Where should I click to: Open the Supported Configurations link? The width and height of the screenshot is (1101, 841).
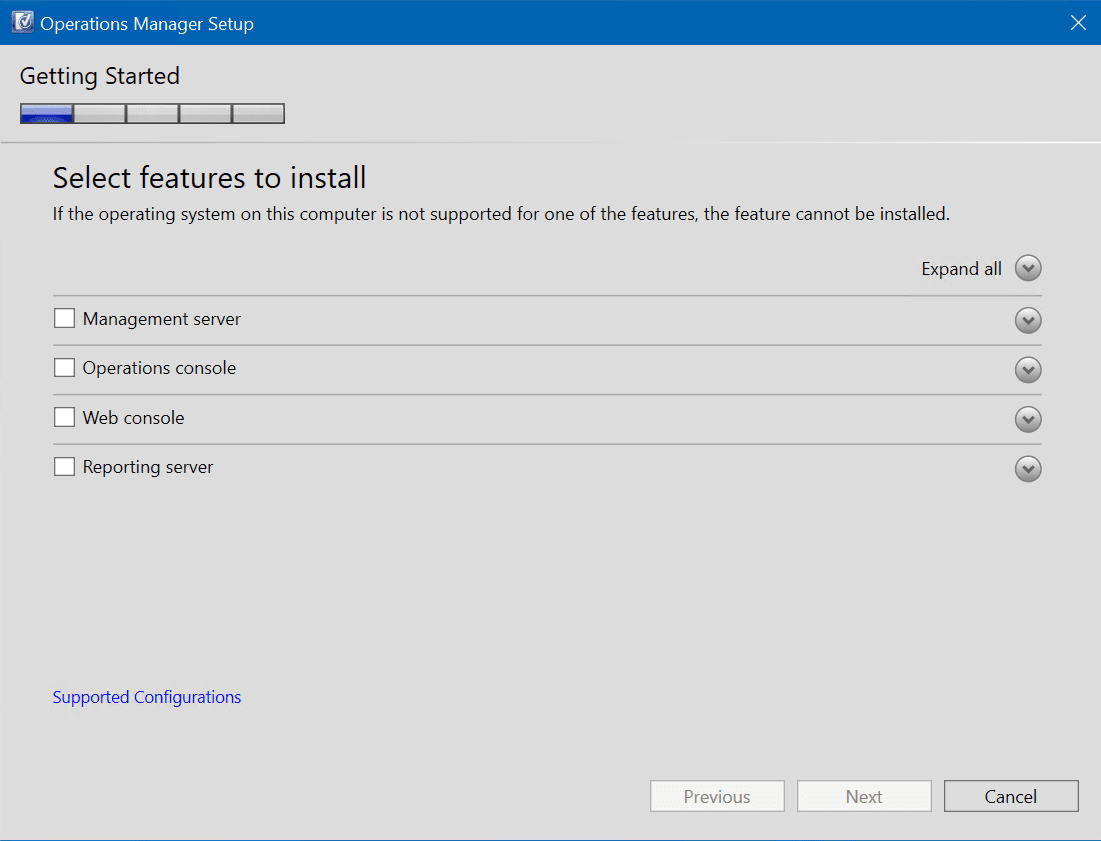coord(146,697)
